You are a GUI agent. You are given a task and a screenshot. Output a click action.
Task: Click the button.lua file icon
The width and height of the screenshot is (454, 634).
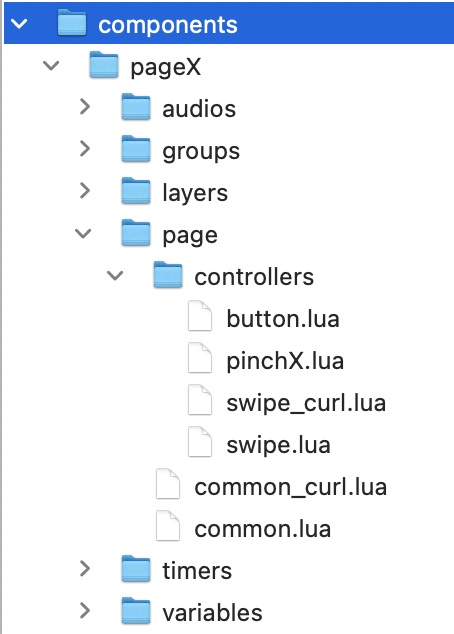[200, 316]
